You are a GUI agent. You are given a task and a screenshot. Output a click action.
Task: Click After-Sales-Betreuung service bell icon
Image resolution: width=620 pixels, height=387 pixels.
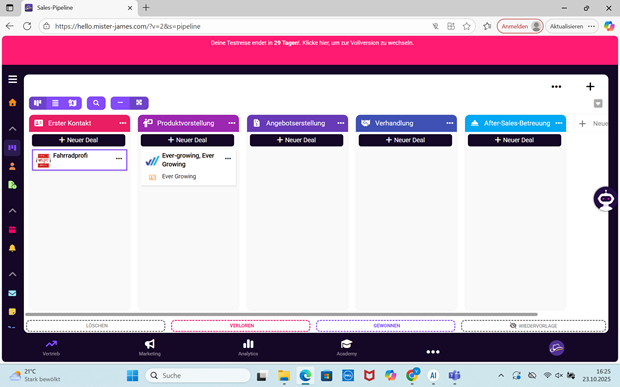pyautogui.click(x=474, y=123)
